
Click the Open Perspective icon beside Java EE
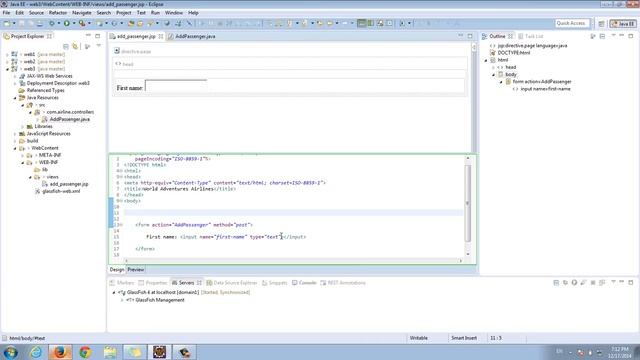click(601, 24)
